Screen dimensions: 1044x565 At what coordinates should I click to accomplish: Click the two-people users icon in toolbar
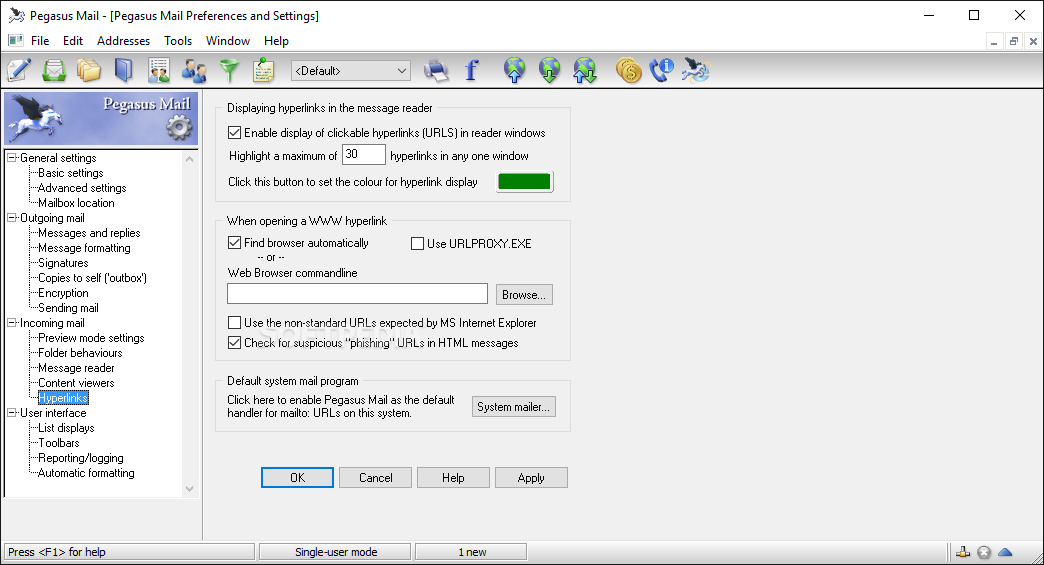(x=194, y=71)
